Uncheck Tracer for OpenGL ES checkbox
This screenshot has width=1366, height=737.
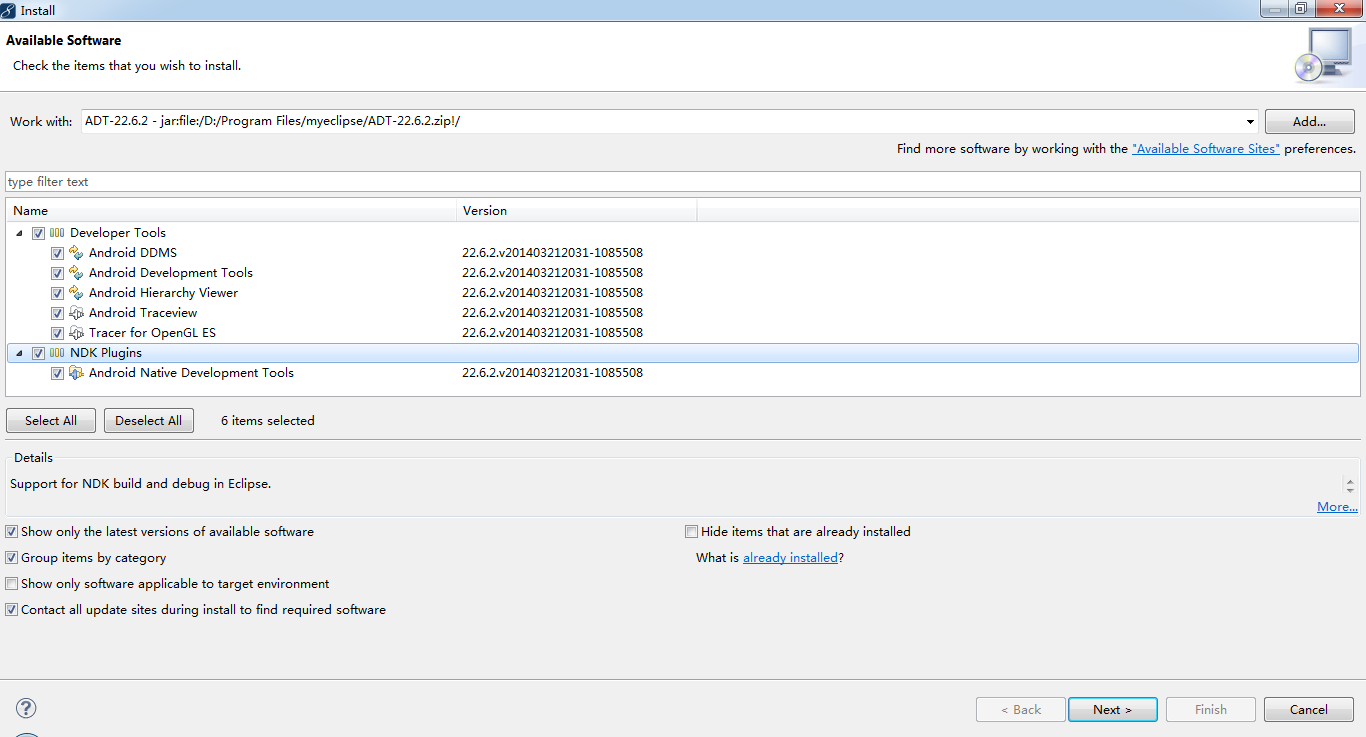[57, 333]
